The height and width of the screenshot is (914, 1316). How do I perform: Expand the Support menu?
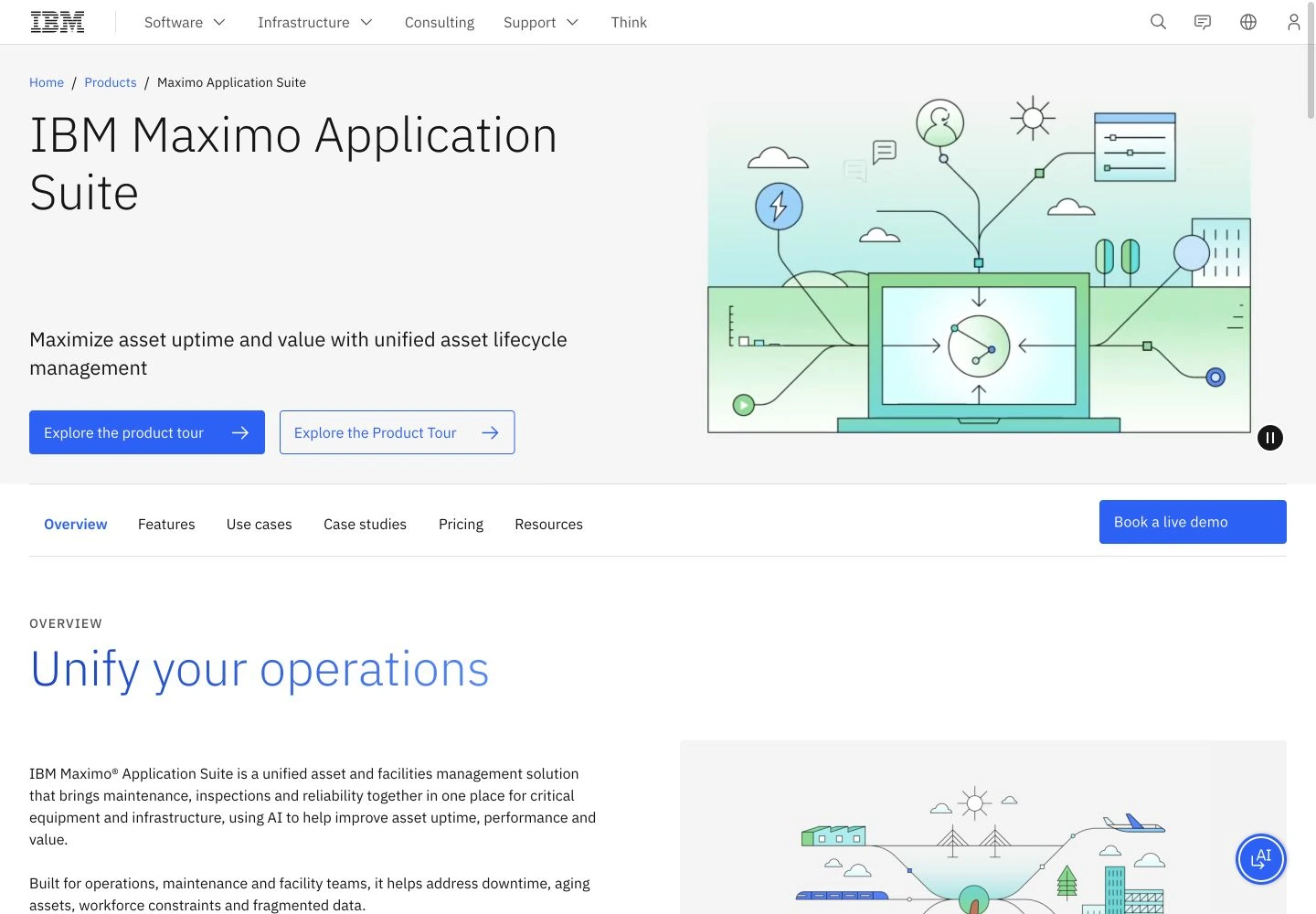tap(541, 22)
